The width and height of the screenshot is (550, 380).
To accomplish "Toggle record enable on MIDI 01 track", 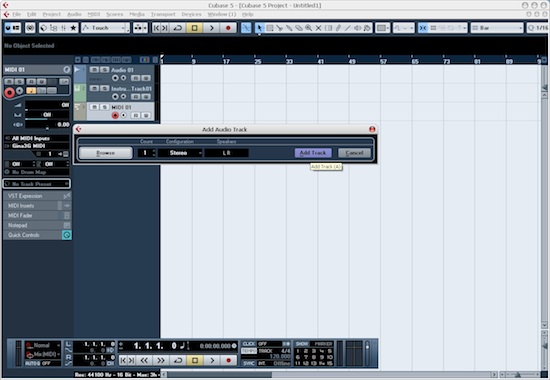I will click(x=115, y=115).
